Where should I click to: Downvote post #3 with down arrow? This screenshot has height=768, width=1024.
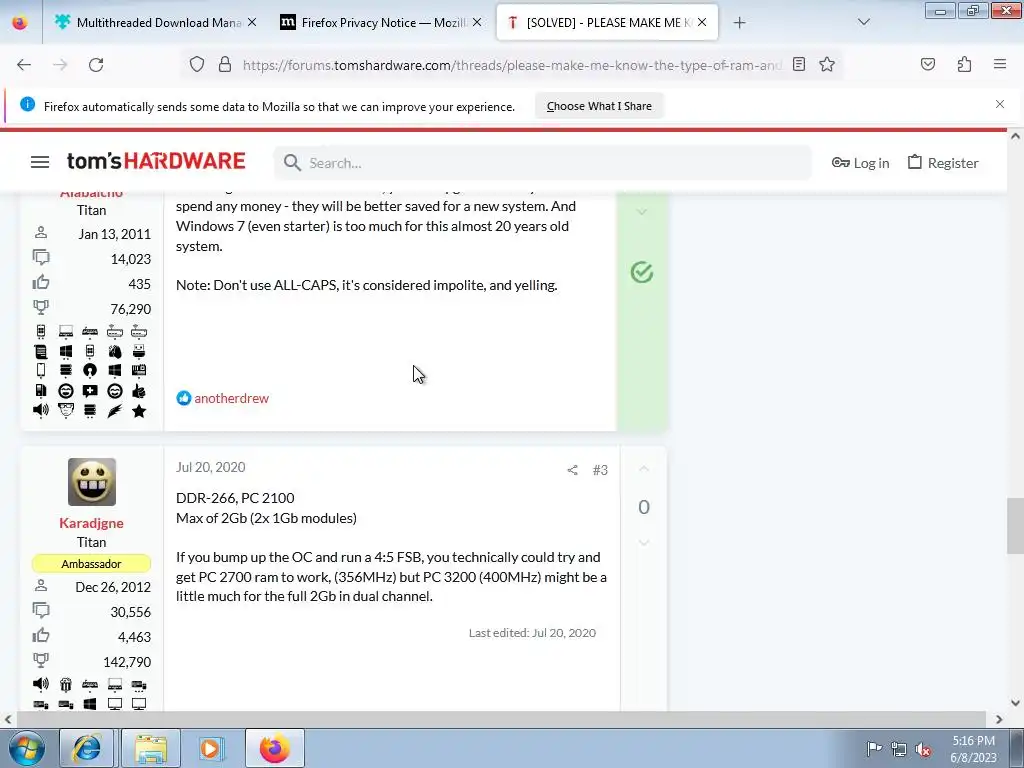click(643, 542)
